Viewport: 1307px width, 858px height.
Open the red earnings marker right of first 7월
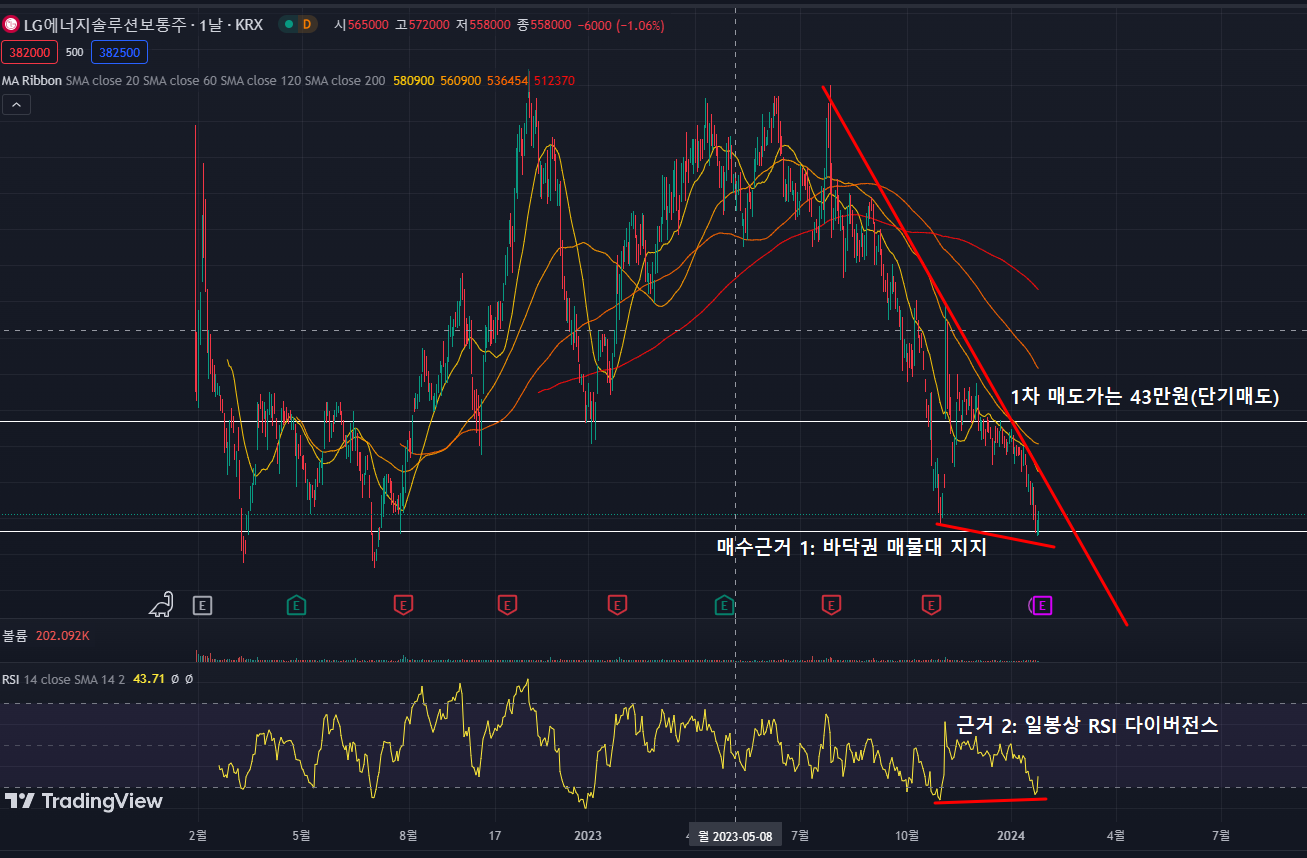831,604
